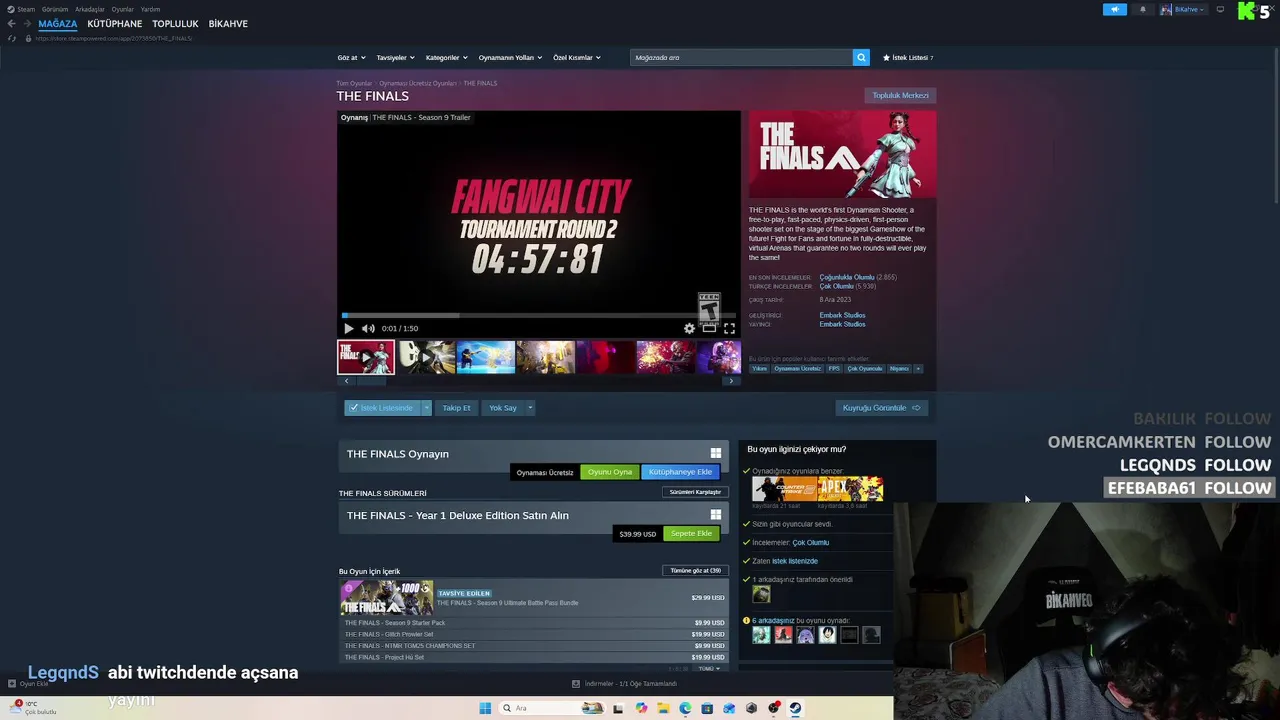
Task: Toggle the Wishlist checked button
Action: pyautogui.click(x=382, y=408)
